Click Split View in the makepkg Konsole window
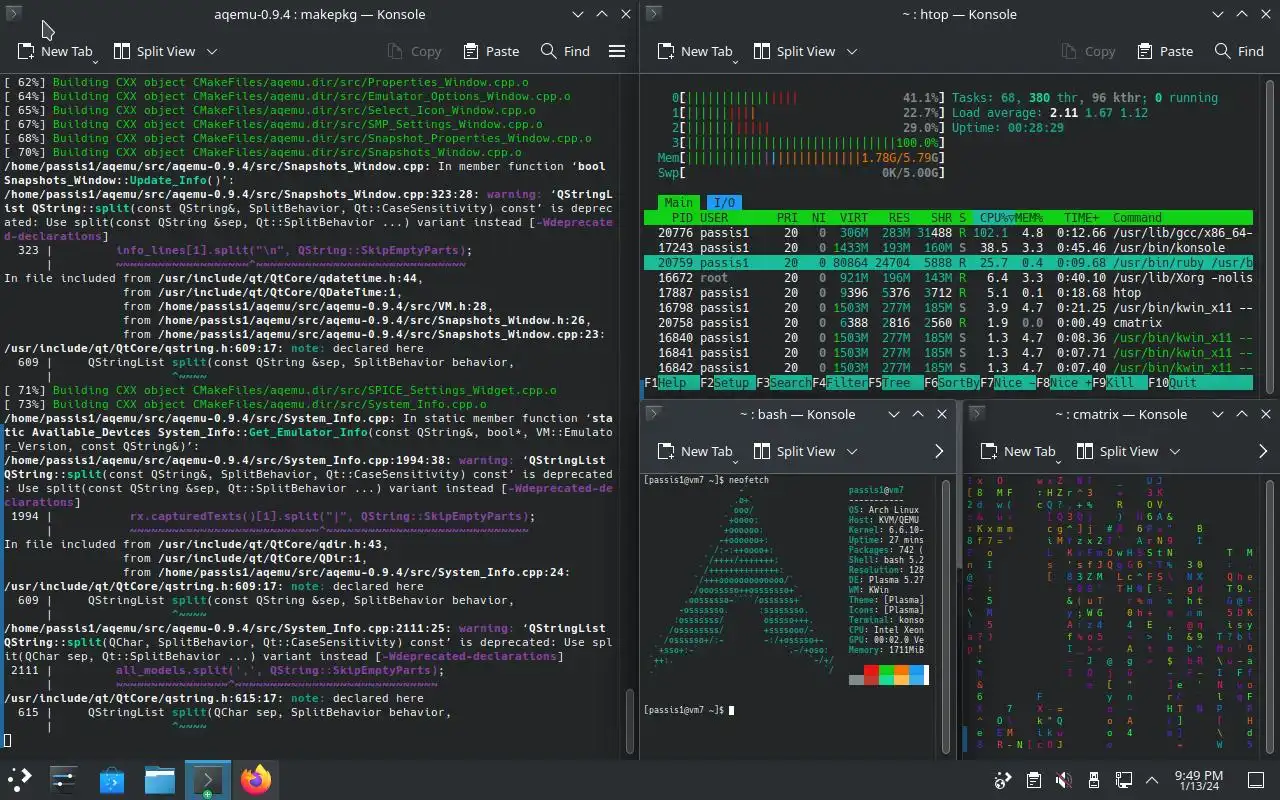The image size is (1280, 800). point(154,51)
